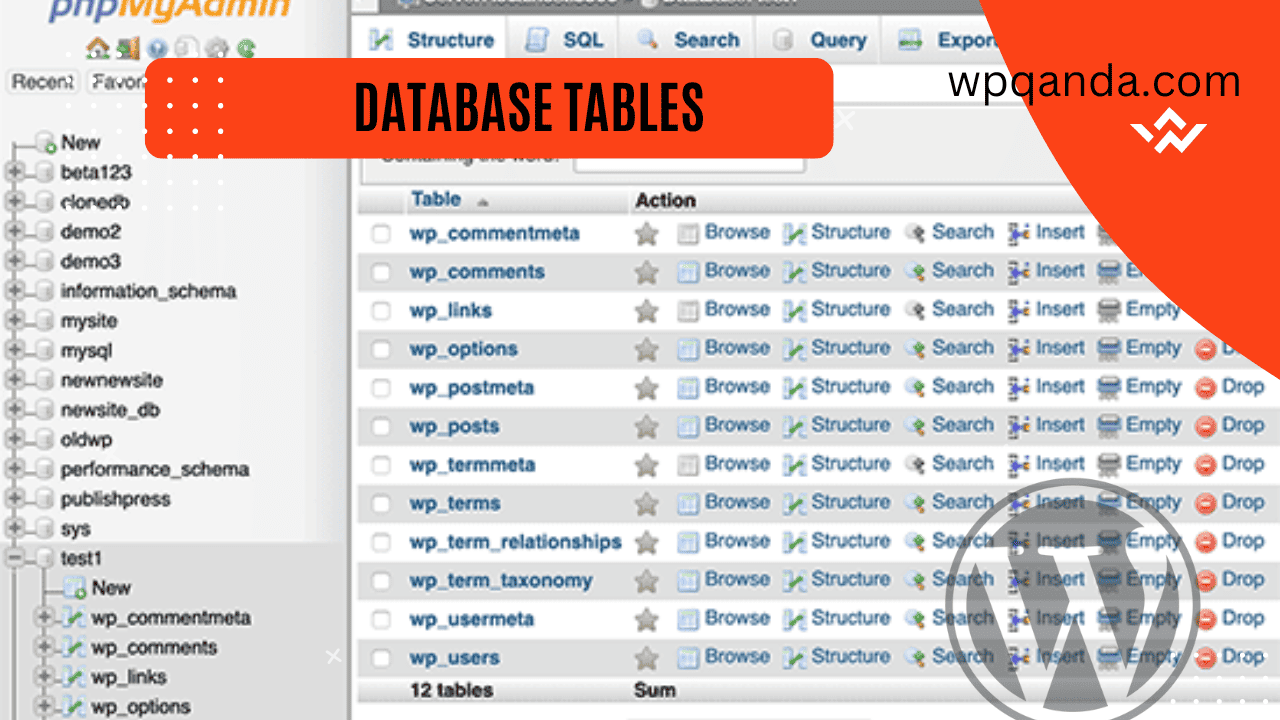This screenshot has height=720, width=1280.
Task: Favorite wp_comments using its star
Action: pyautogui.click(x=645, y=270)
